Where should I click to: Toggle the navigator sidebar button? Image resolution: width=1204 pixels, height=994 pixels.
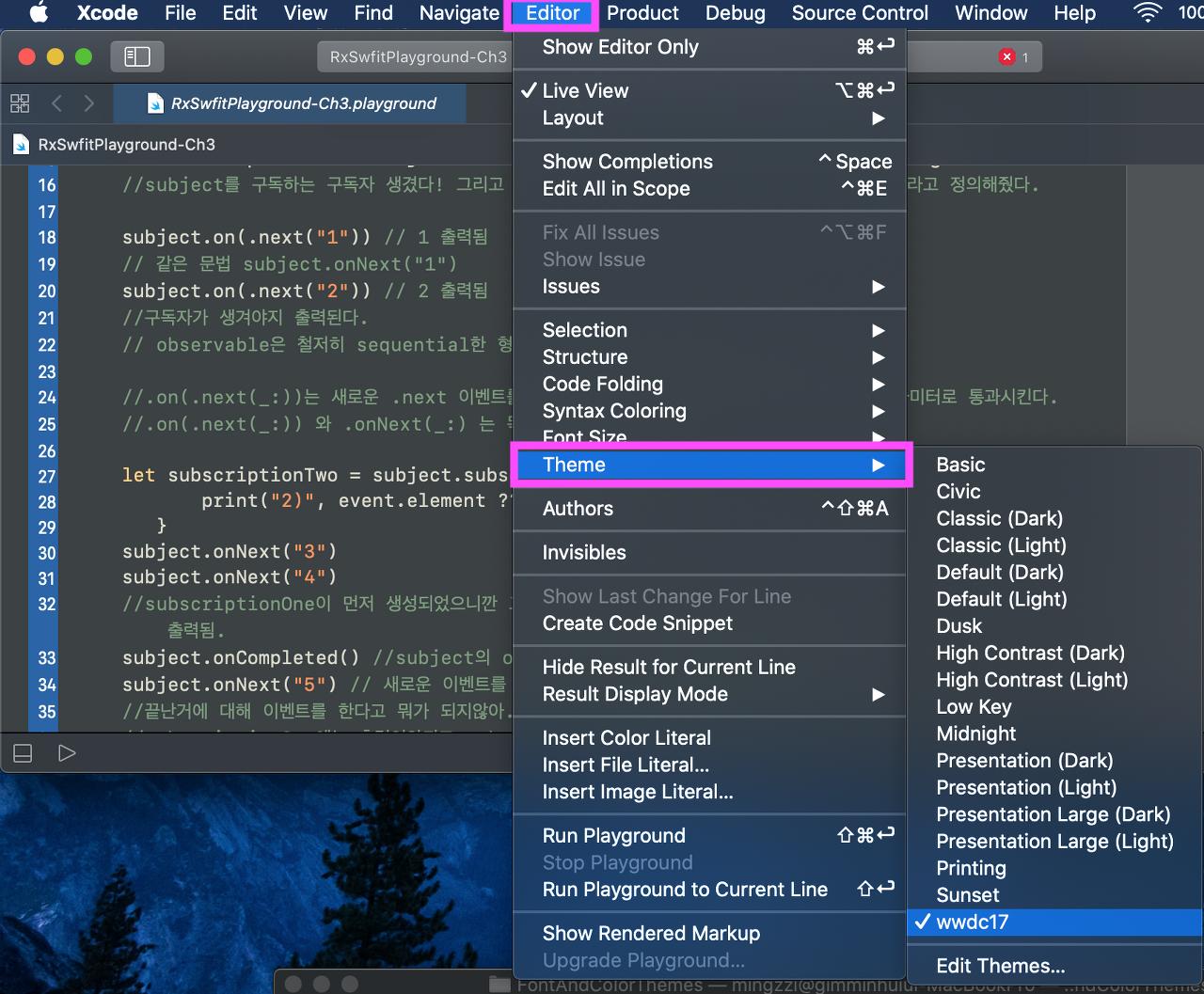coord(137,56)
